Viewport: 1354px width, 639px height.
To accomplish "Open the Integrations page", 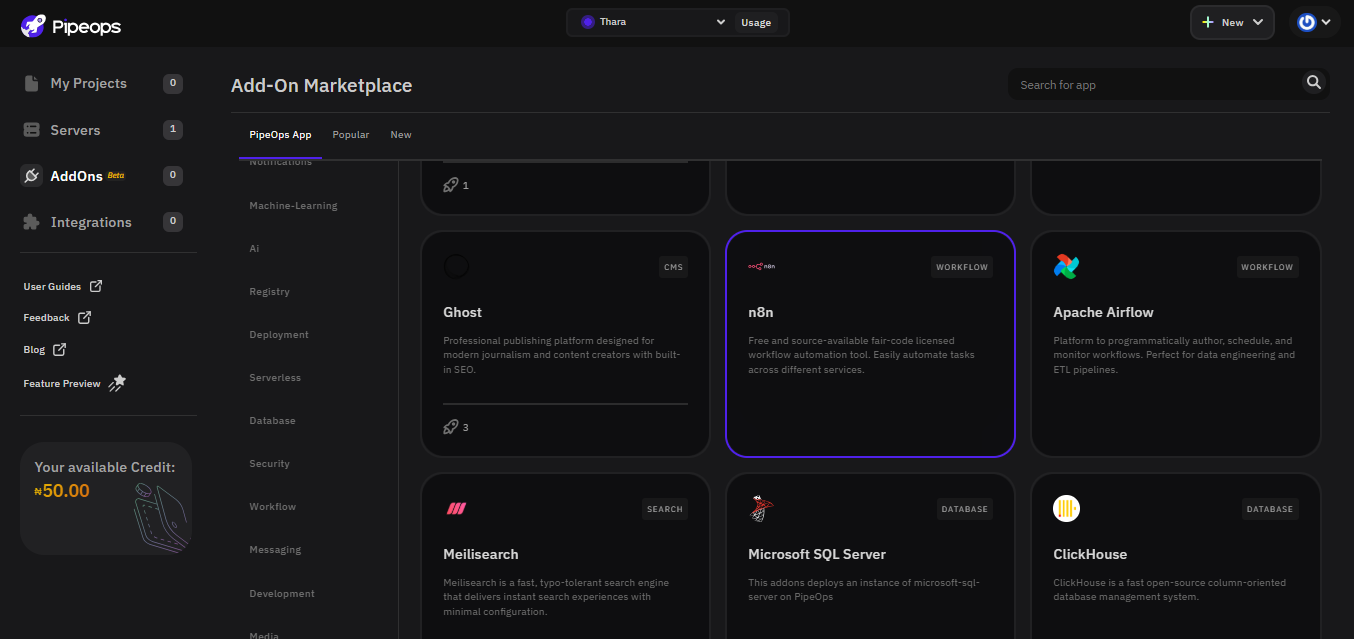I will click(91, 222).
